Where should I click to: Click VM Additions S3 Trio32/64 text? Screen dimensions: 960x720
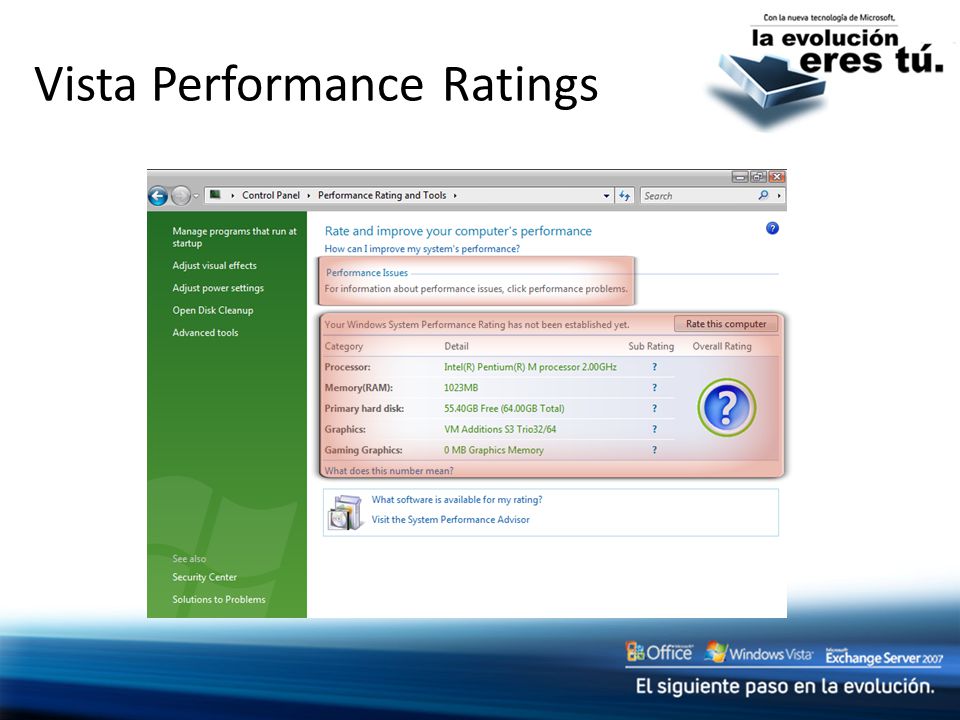pyautogui.click(x=500, y=429)
